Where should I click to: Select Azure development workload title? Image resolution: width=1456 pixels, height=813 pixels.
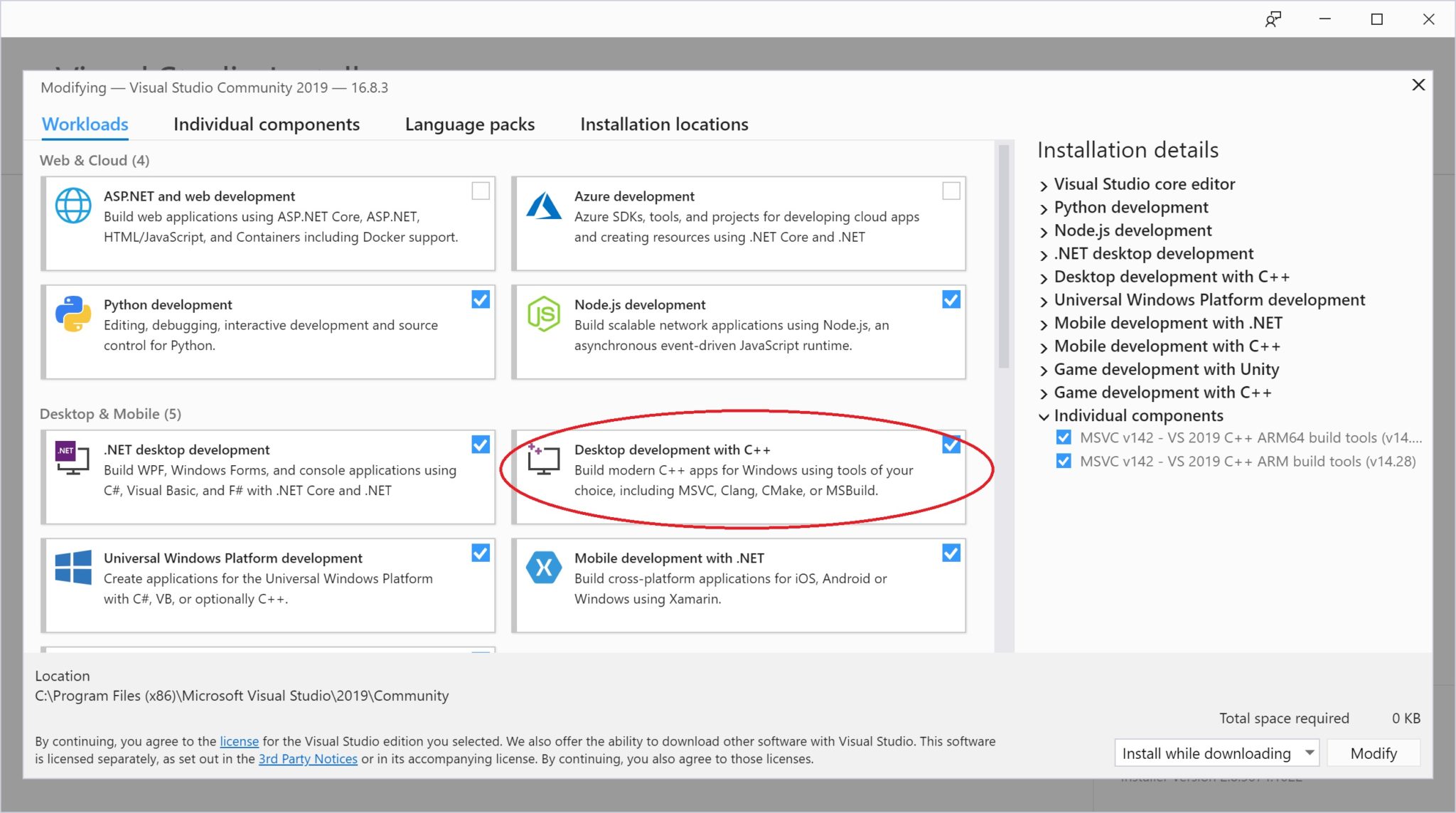[x=634, y=196]
